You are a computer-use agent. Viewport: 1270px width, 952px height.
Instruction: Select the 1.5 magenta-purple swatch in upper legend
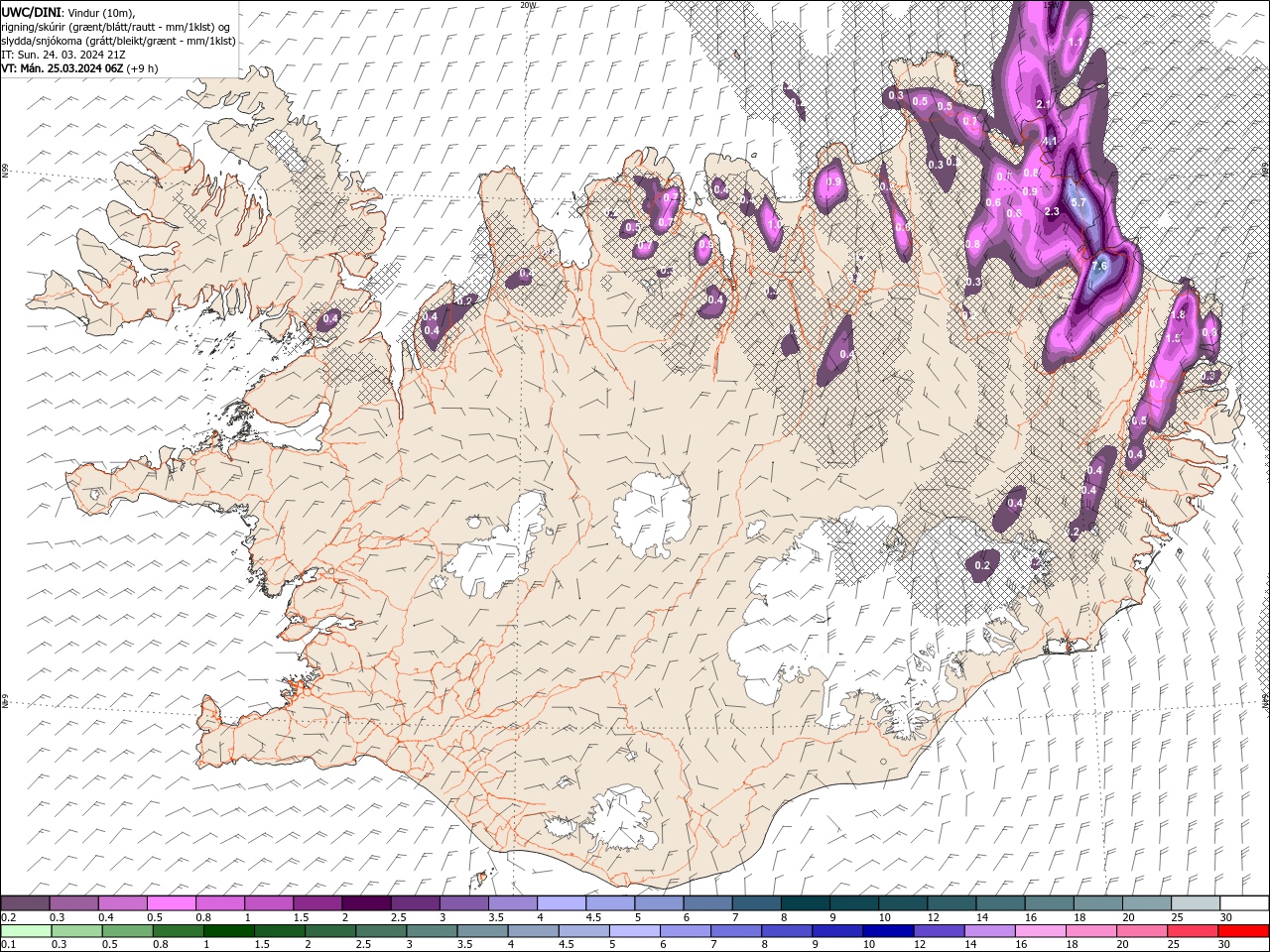point(317,903)
